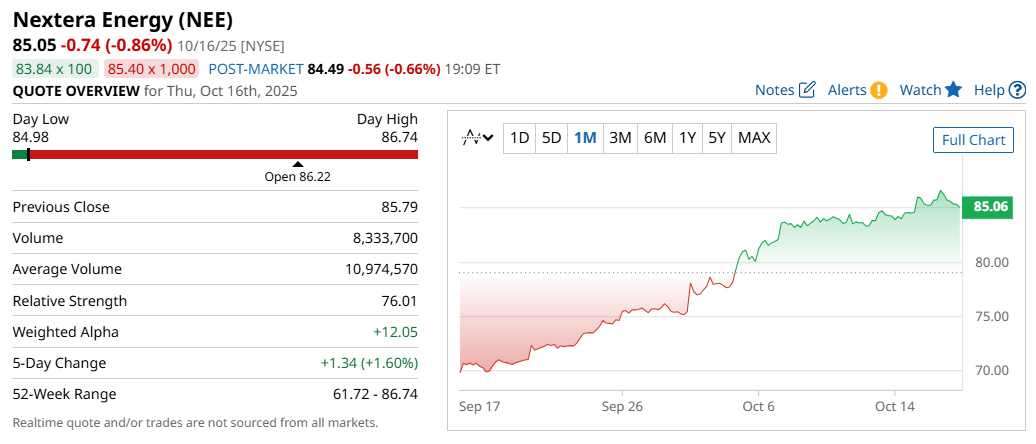Click the Open 86.22 triangle marker
This screenshot has height=444, width=1036.
[297, 164]
